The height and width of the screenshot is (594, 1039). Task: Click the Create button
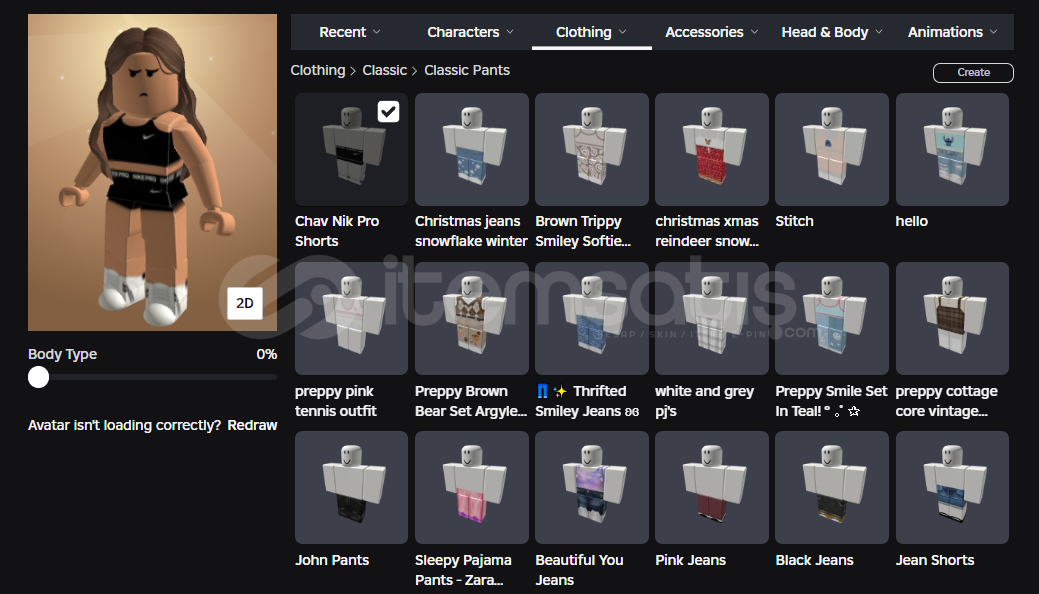[x=973, y=72]
